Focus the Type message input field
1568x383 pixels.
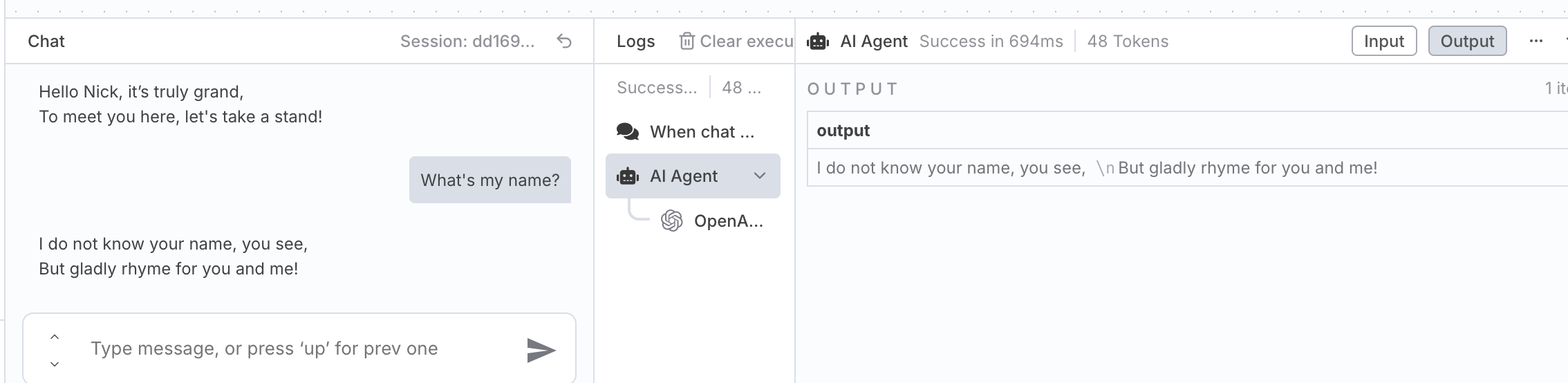click(299, 348)
